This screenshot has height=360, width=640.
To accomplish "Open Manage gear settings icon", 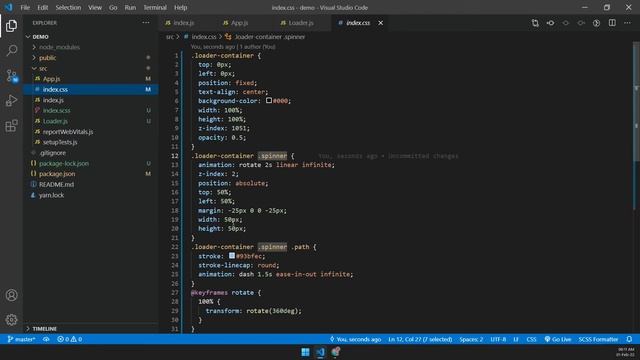I will [x=11, y=320].
